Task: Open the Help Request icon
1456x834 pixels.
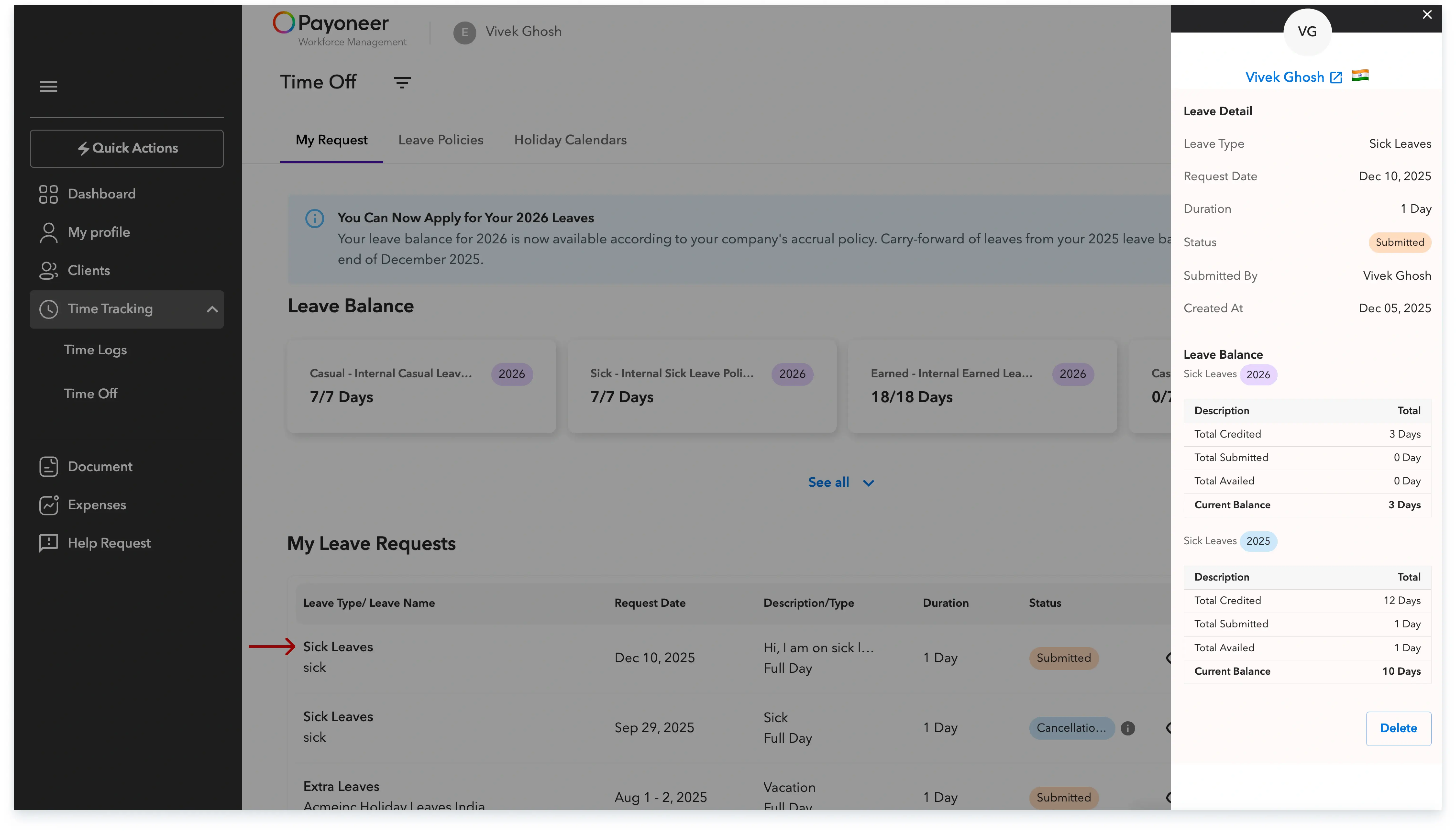Action: coord(49,543)
